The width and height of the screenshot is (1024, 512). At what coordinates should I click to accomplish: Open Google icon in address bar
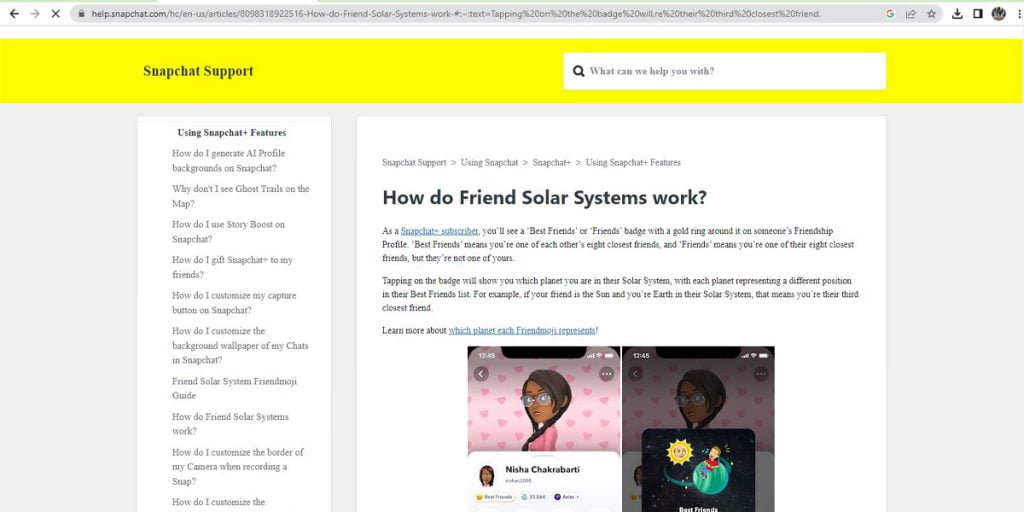[x=889, y=13]
